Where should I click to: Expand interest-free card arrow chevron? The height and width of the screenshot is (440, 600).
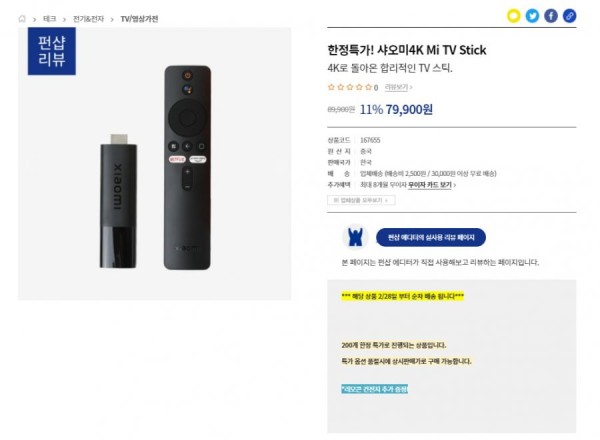point(455,185)
